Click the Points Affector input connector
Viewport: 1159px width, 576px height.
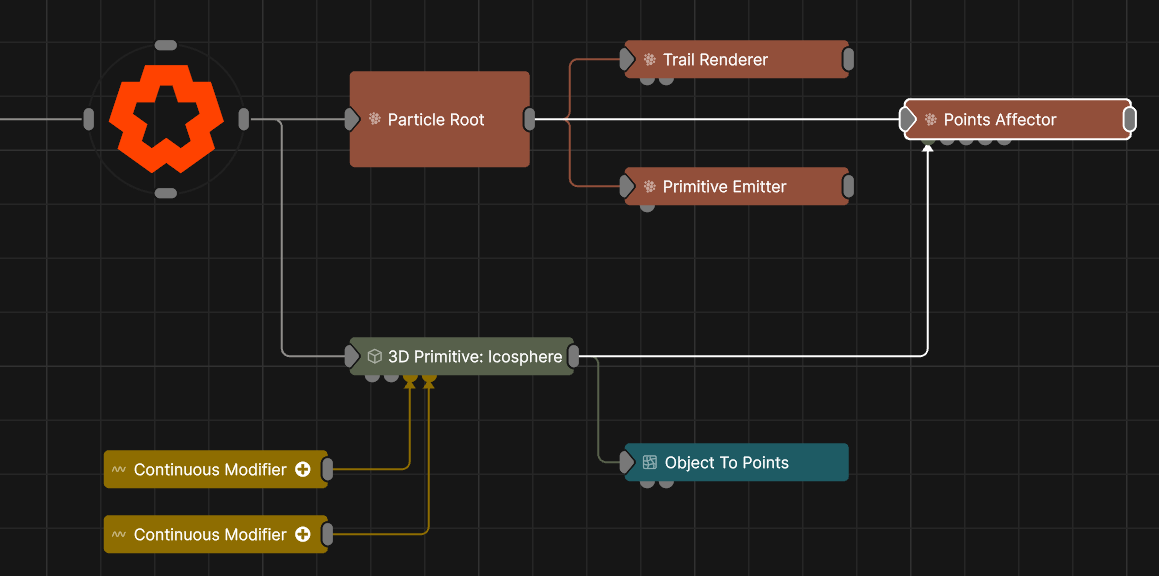point(907,120)
